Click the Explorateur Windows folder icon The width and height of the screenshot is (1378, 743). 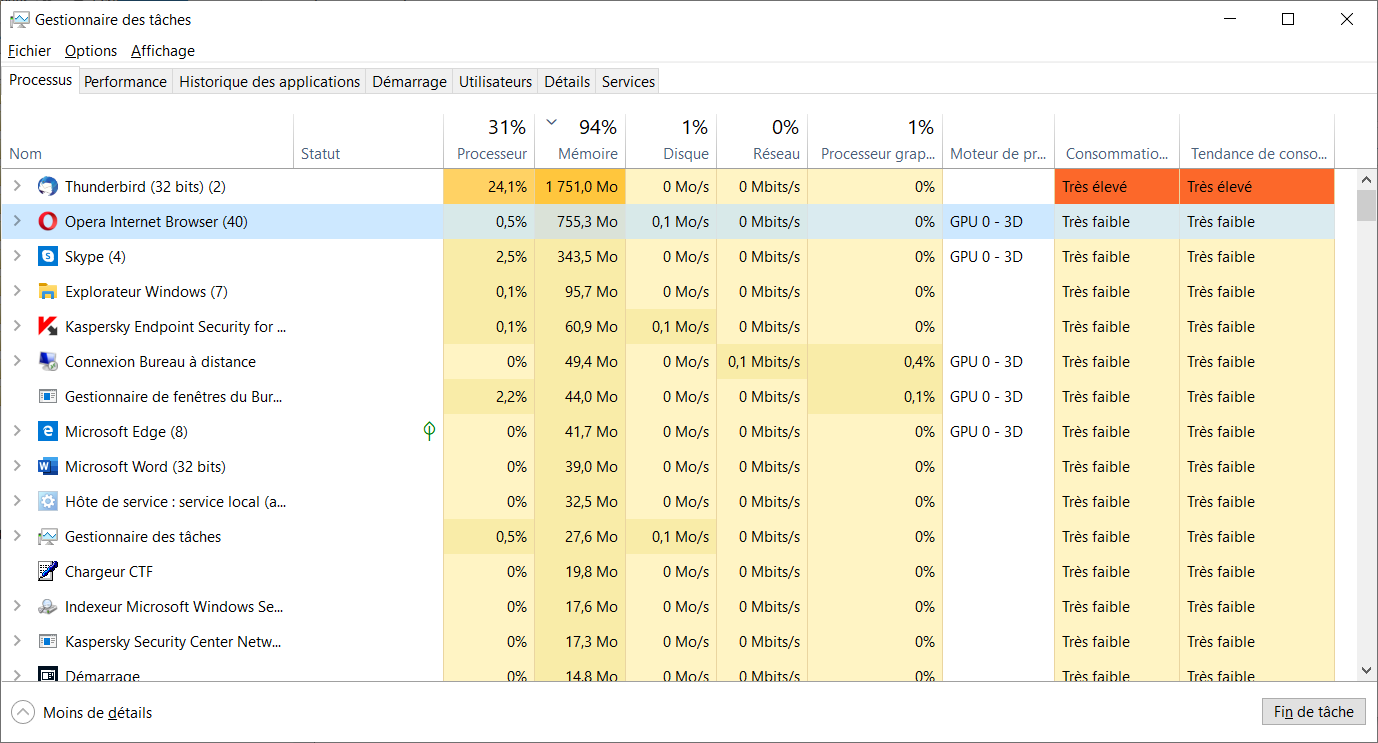[x=47, y=292]
